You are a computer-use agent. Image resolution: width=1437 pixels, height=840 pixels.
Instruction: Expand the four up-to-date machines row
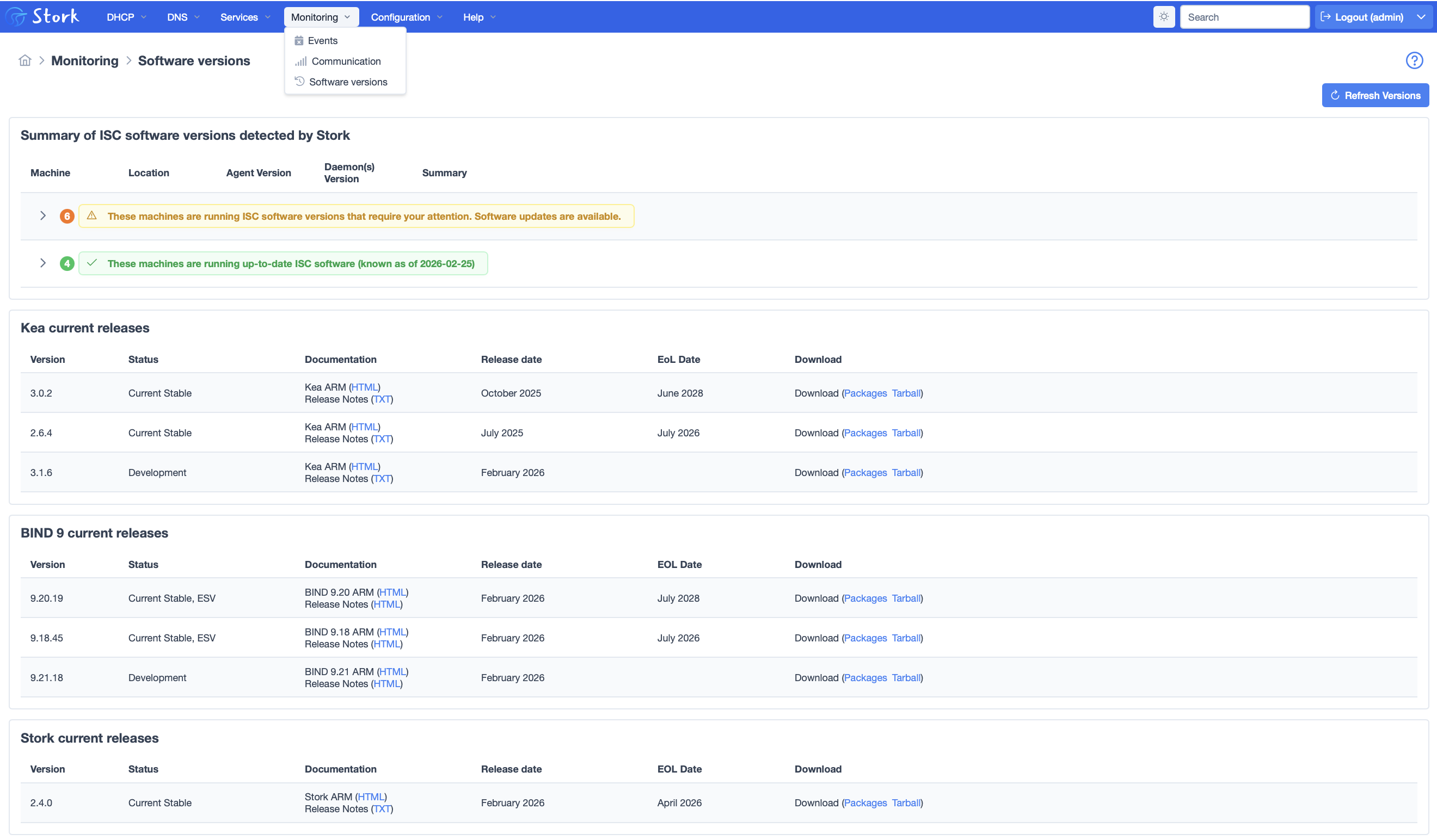43,263
